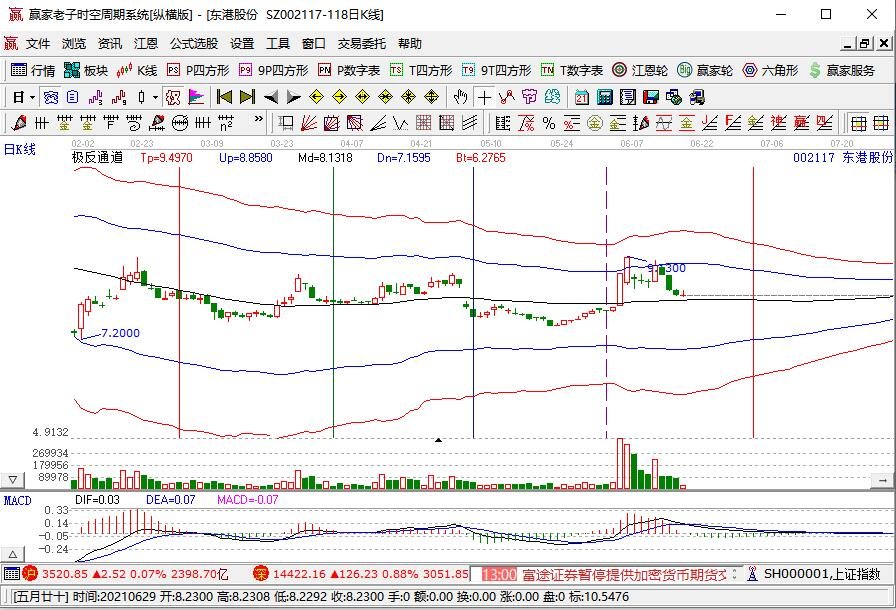Click chart scroll arrow at volume panel right
This screenshot has height=610, width=896.
click(883, 481)
